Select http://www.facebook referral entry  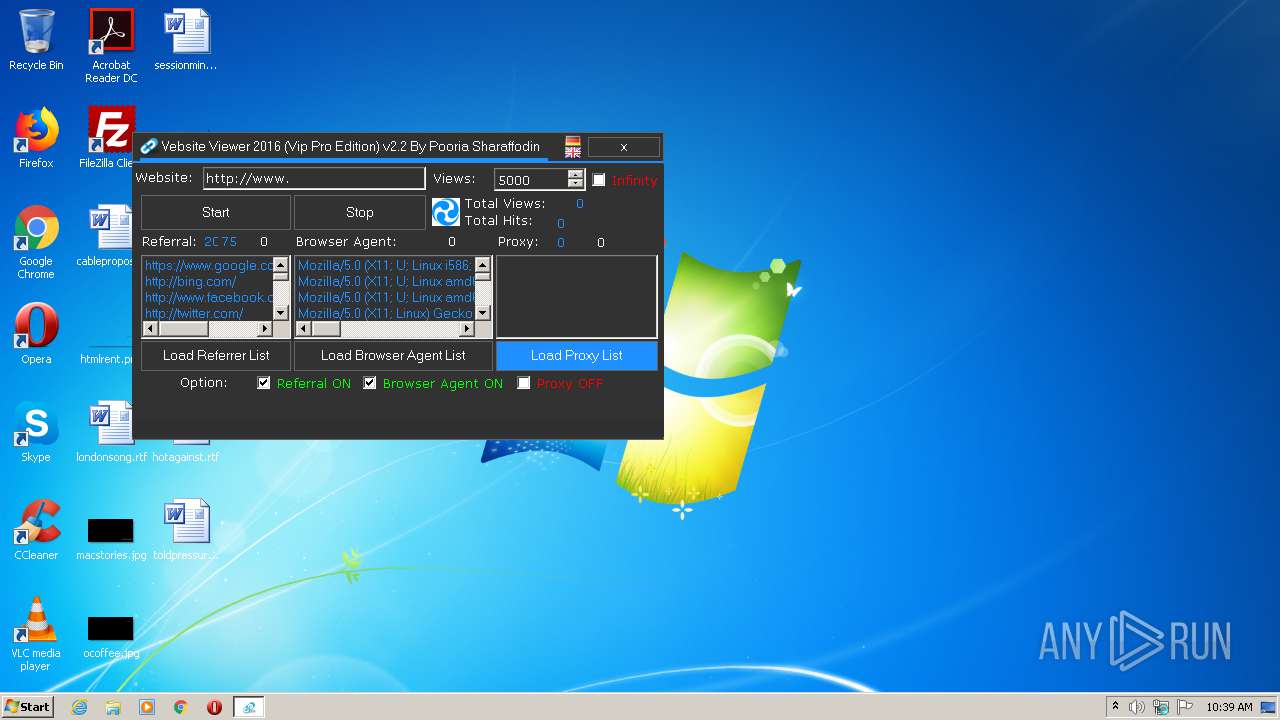click(x=209, y=298)
